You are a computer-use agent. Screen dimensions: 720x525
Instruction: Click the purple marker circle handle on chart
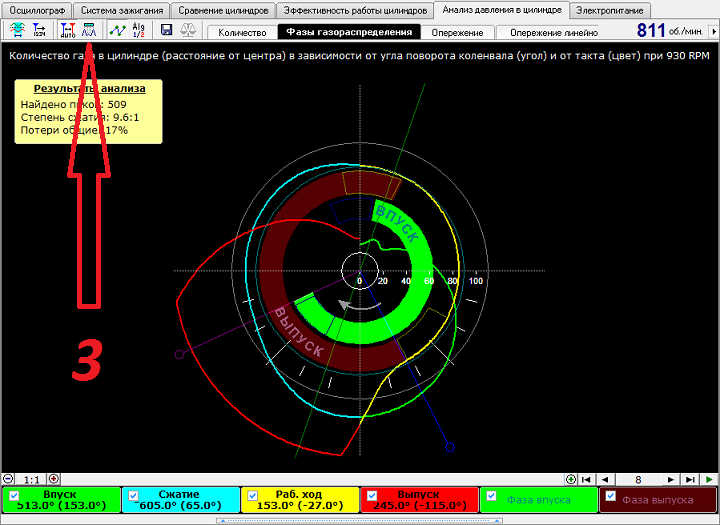pos(180,354)
